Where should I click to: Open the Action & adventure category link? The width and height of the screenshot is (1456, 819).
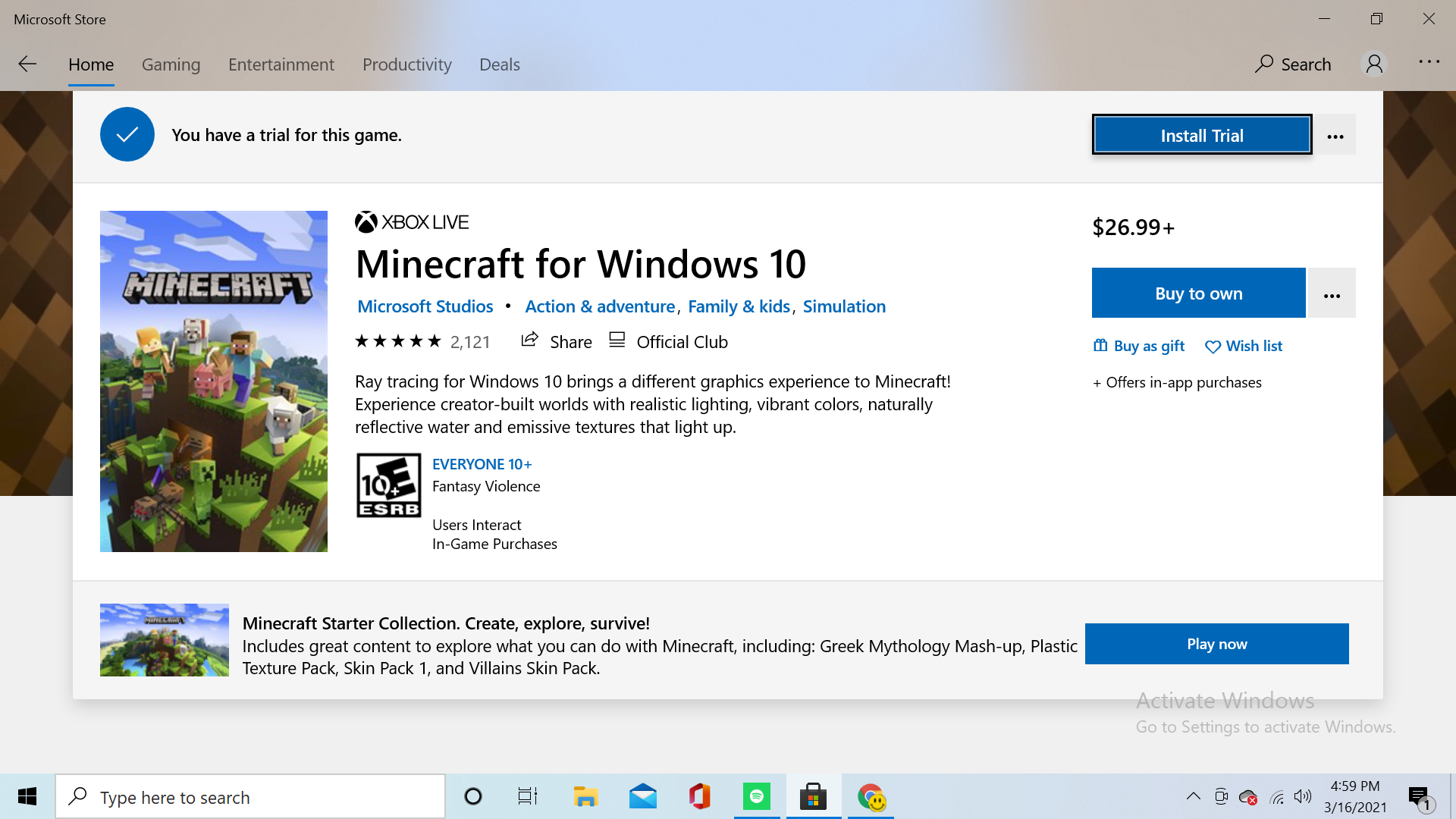[599, 306]
